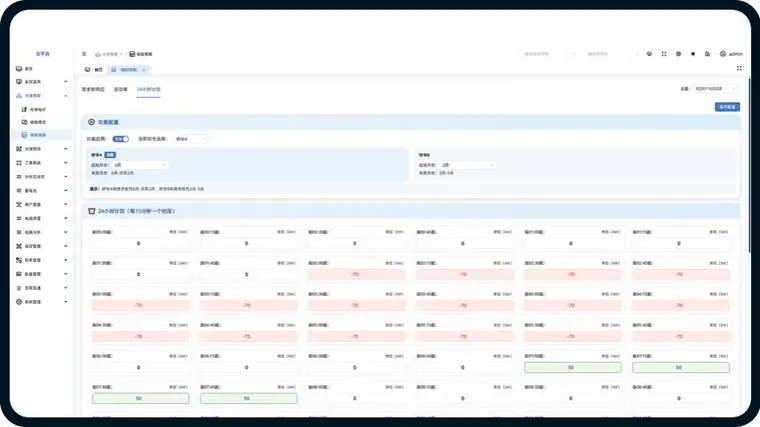760x427 pixels.
Task: Click the 00:45 schedule power field
Action: pos(464,244)
